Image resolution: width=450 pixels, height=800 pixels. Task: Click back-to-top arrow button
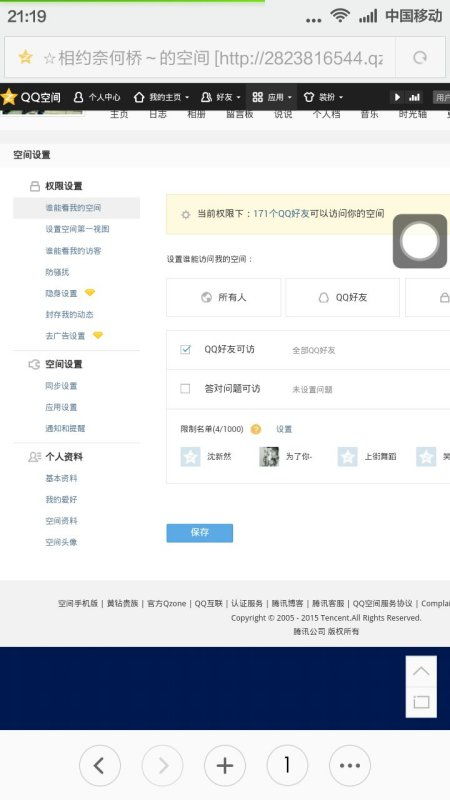421,671
